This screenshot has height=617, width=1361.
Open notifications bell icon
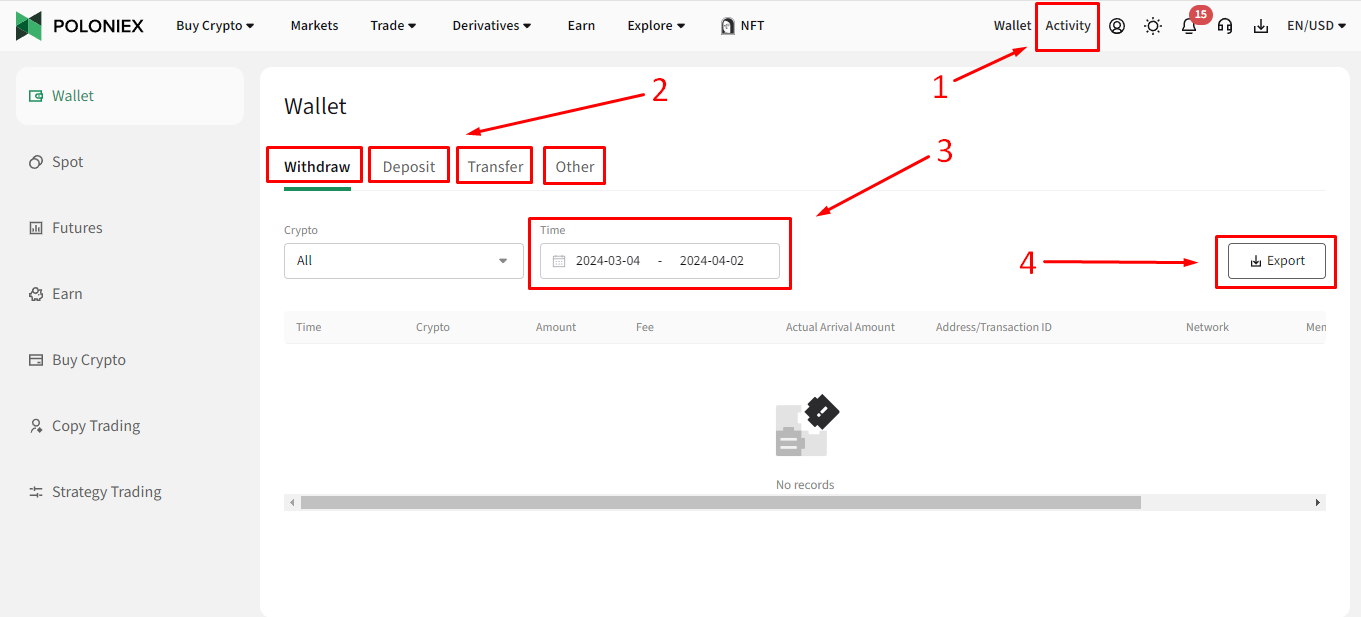click(1189, 27)
